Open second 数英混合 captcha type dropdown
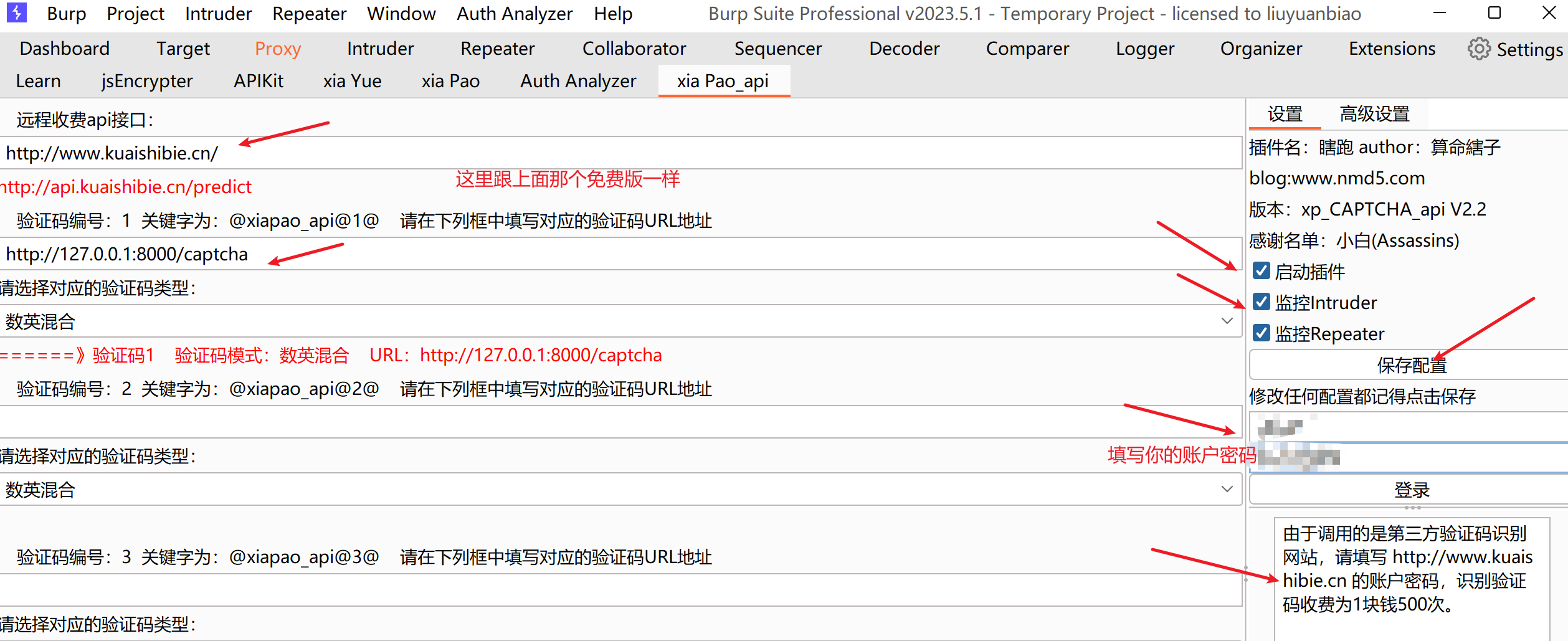Viewport: 1568px width, 641px height. click(620, 490)
